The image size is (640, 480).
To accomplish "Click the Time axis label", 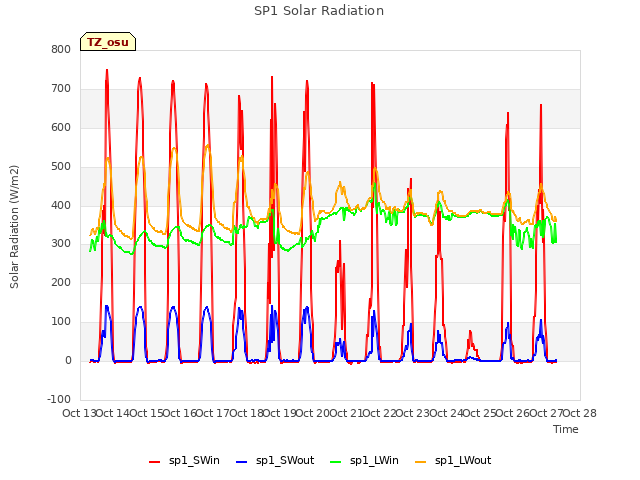I will click(566, 429).
